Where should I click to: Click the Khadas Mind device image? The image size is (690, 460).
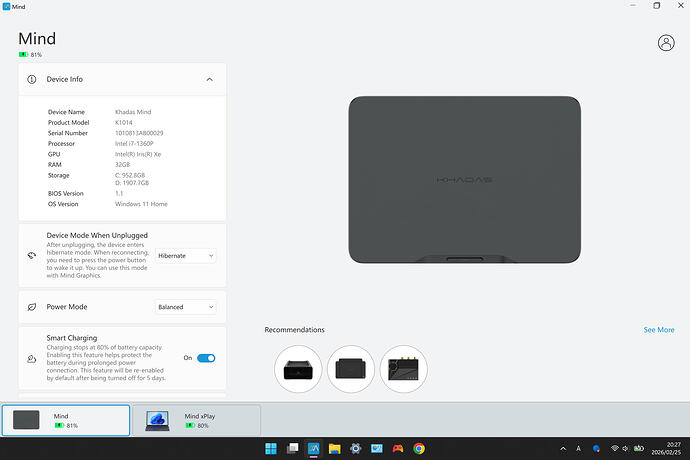point(464,180)
